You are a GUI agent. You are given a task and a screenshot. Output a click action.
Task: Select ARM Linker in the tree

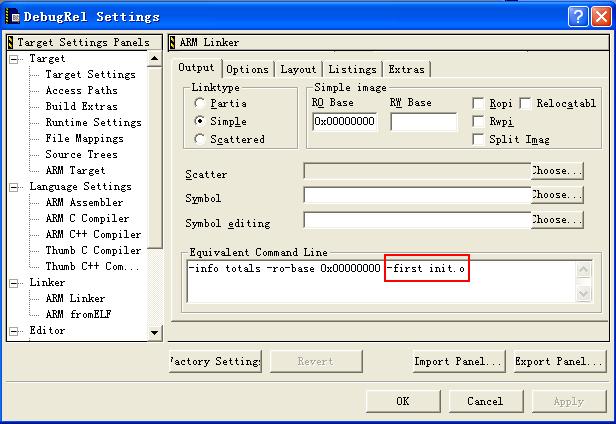click(x=75, y=299)
